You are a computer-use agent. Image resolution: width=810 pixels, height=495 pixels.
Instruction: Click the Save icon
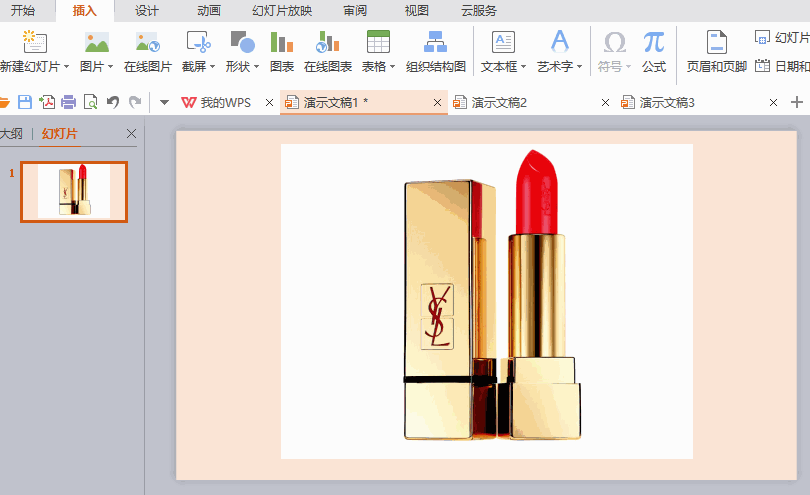coord(25,102)
